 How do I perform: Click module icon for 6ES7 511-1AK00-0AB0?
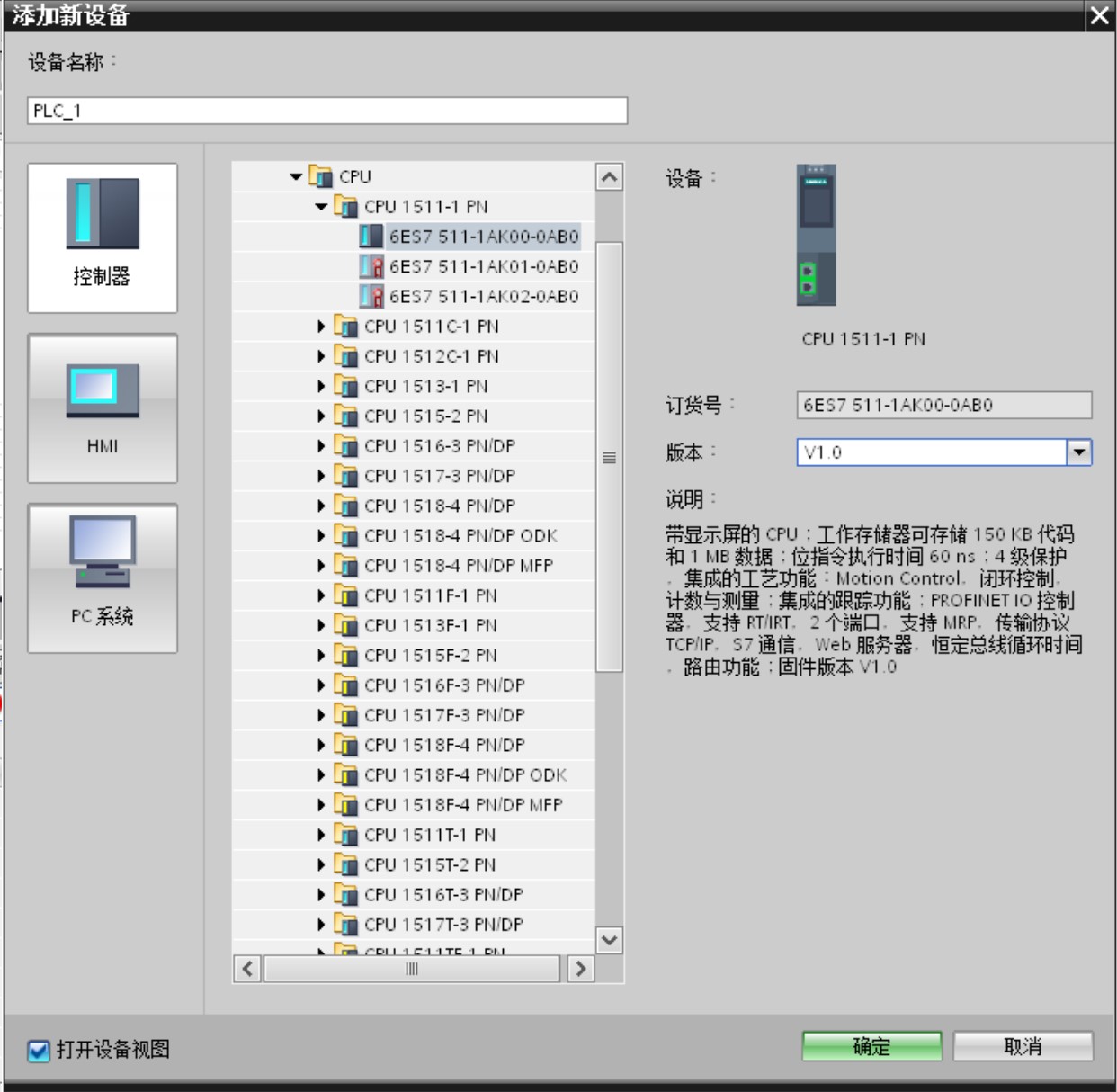pos(371,236)
